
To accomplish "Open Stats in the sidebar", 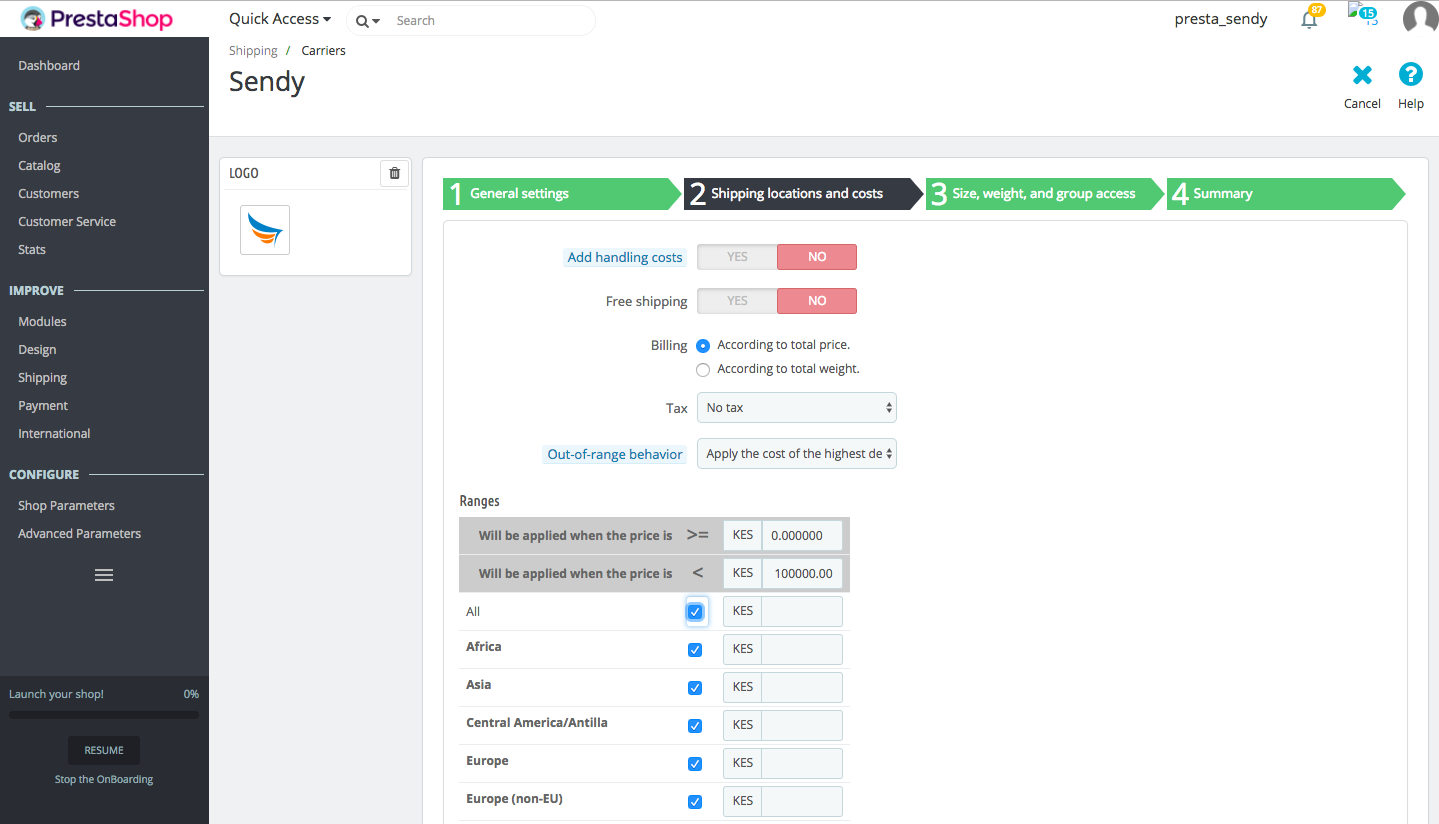I will pos(32,250).
